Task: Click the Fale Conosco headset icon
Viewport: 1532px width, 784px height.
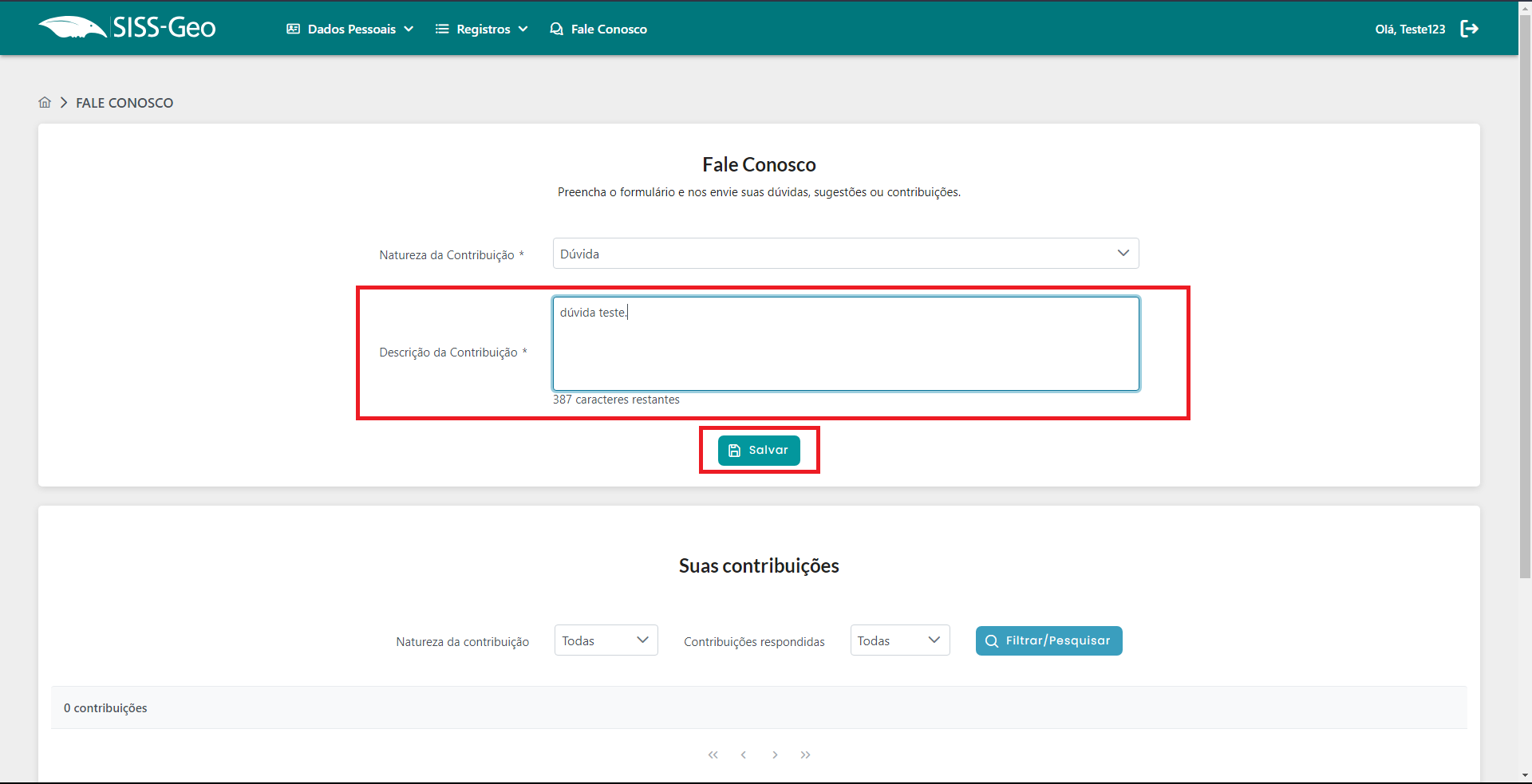Action: (x=556, y=29)
